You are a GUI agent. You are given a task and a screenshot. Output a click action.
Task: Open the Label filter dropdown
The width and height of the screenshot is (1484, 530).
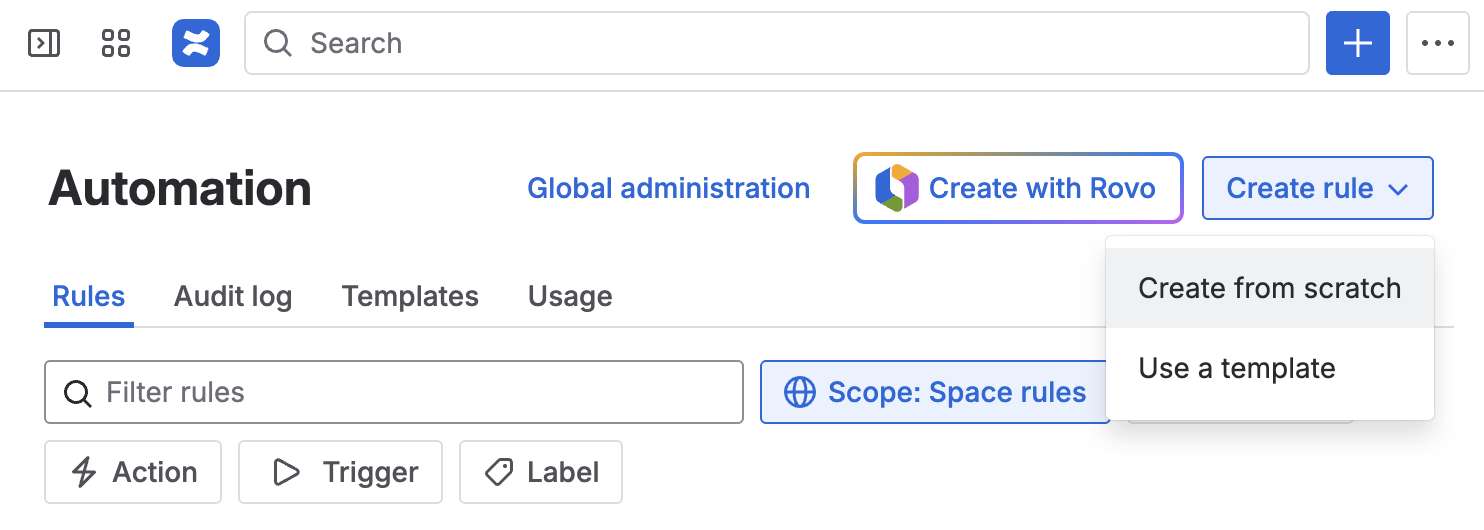click(x=541, y=472)
